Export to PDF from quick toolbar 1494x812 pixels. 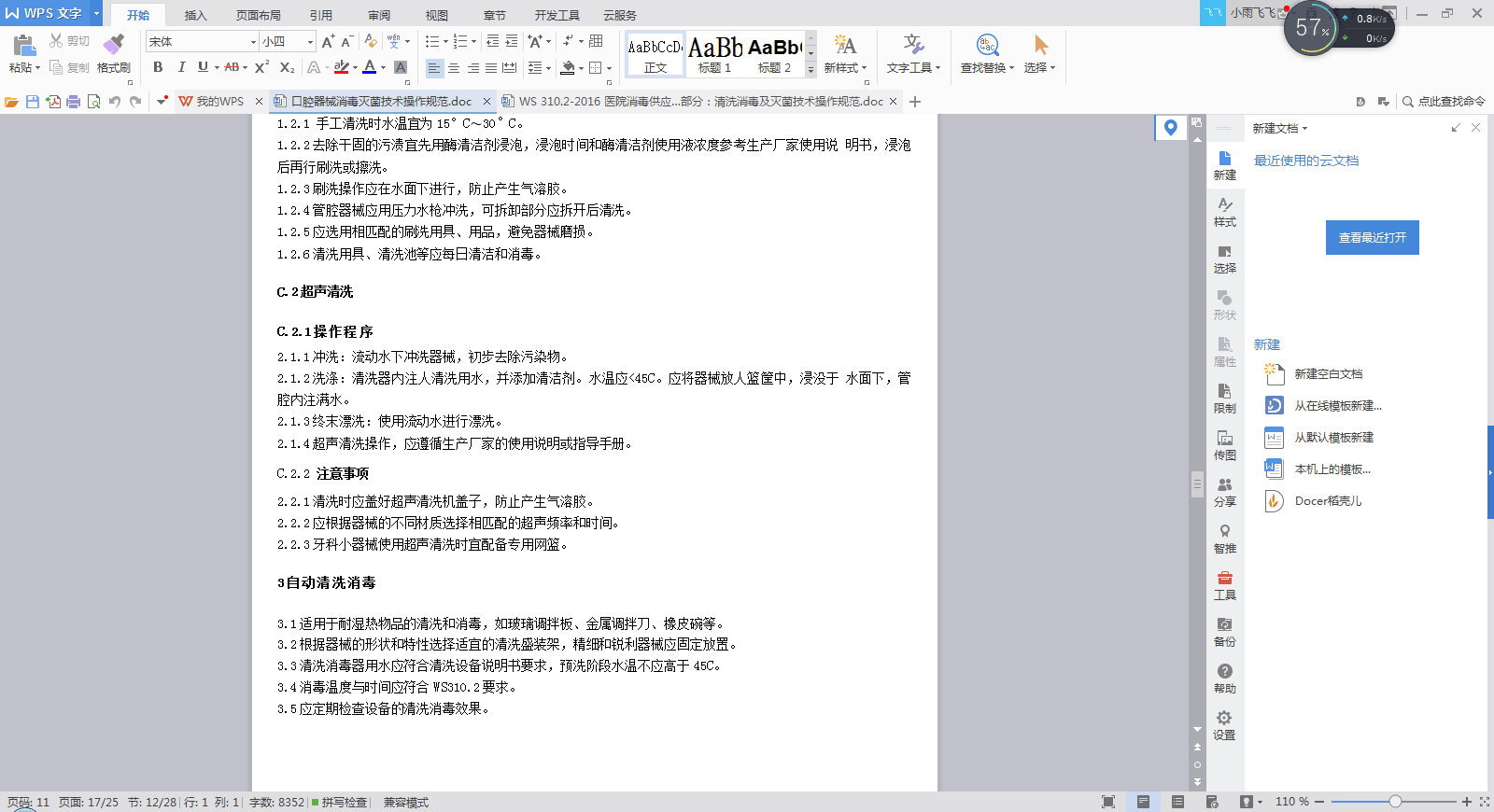pos(53,101)
